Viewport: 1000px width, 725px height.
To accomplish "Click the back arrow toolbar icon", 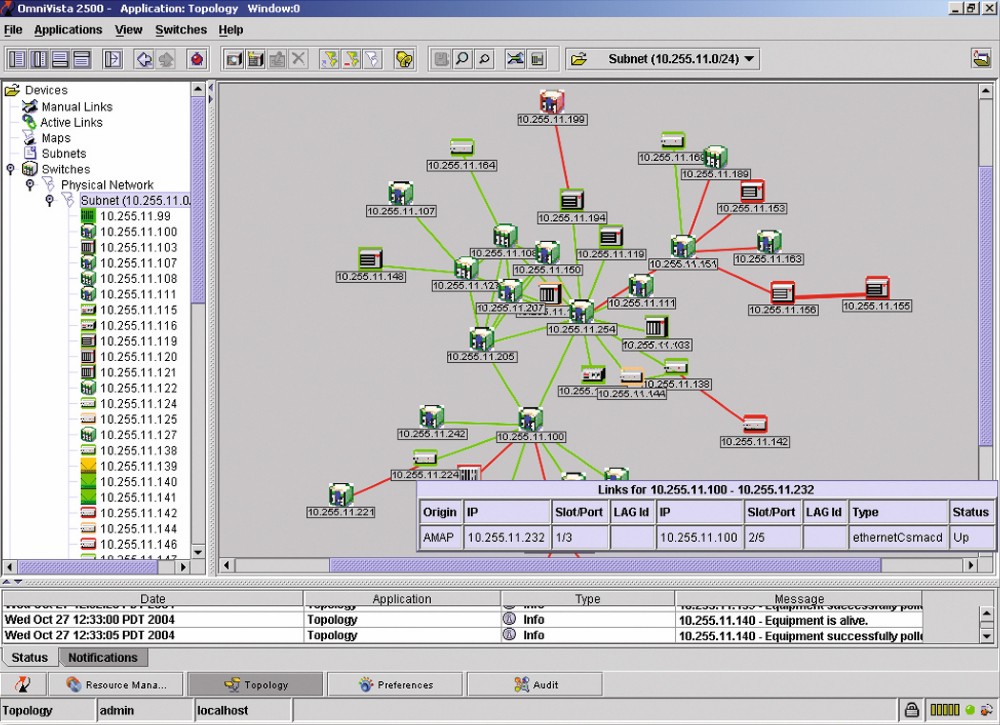I will point(144,59).
